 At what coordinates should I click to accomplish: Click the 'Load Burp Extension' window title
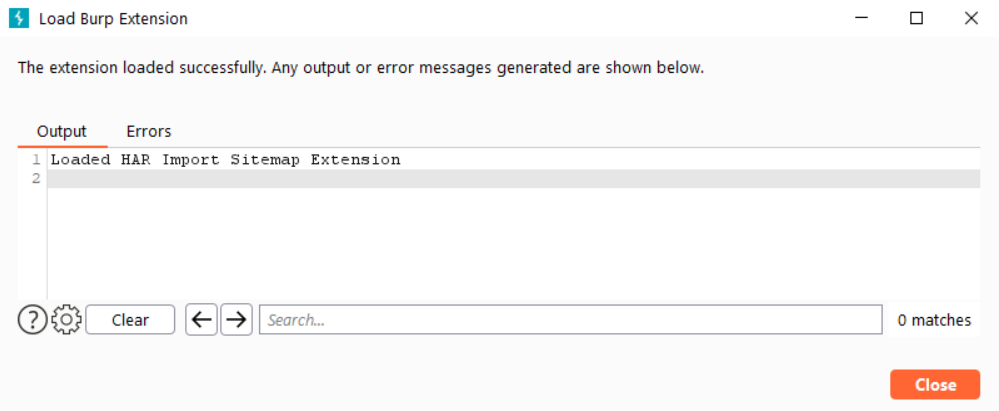113,18
